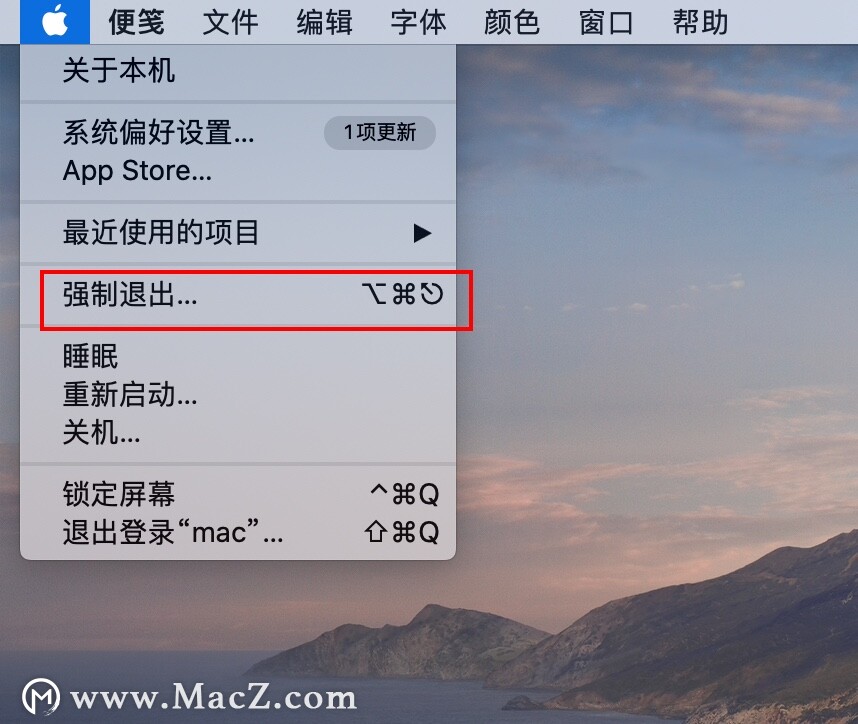
Task: Select 强制退出… menu item
Action: click(238, 294)
